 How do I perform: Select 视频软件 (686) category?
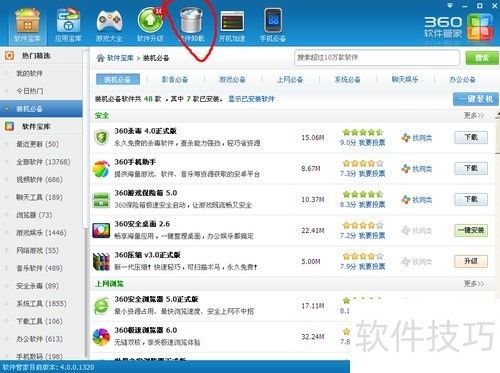[41, 179]
